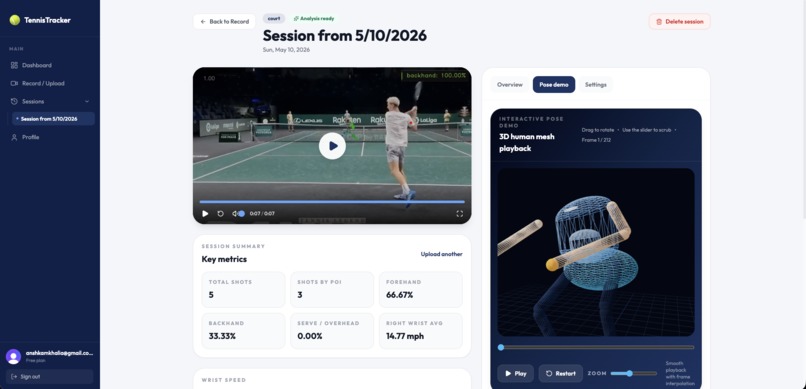This screenshot has width=806, height=389.
Task: Select the Pose demo tab
Action: click(x=554, y=85)
